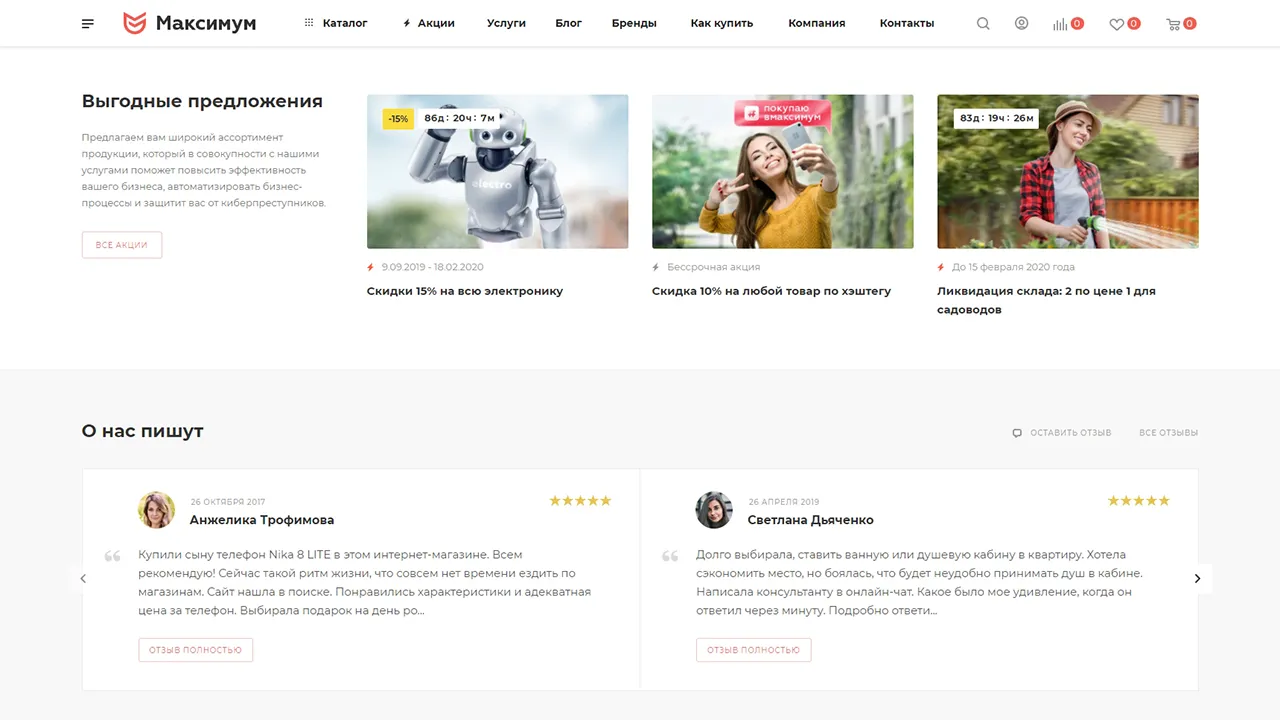Viewport: 1280px width, 720px height.
Task: Show next review with right arrow
Action: [x=1198, y=578]
